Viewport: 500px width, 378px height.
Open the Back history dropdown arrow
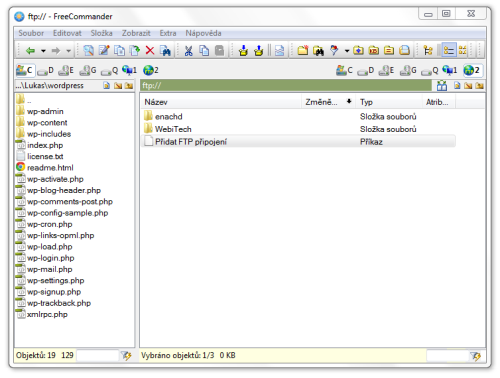pos(43,51)
